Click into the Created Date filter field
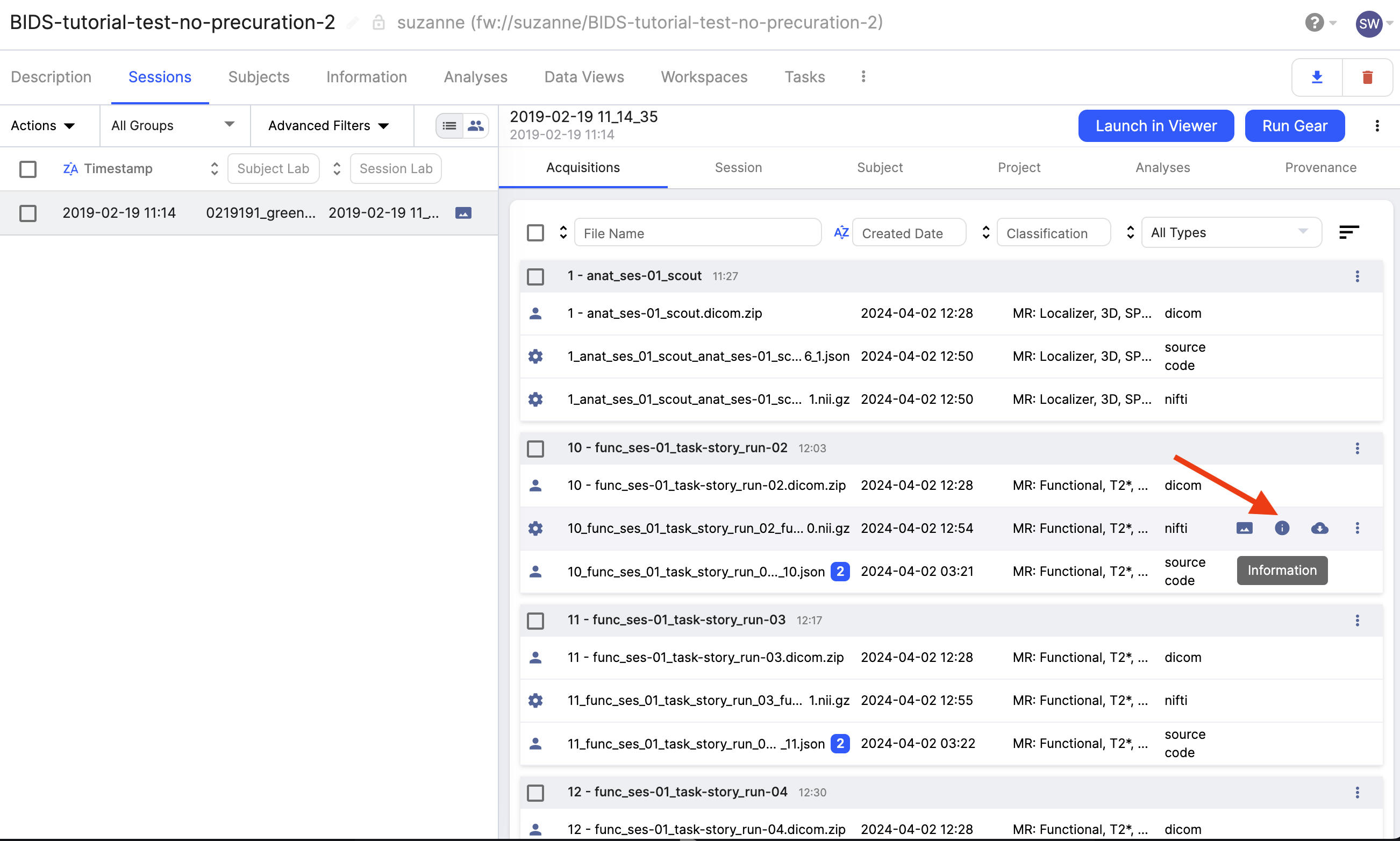This screenshot has height=841, width=1400. [x=909, y=233]
